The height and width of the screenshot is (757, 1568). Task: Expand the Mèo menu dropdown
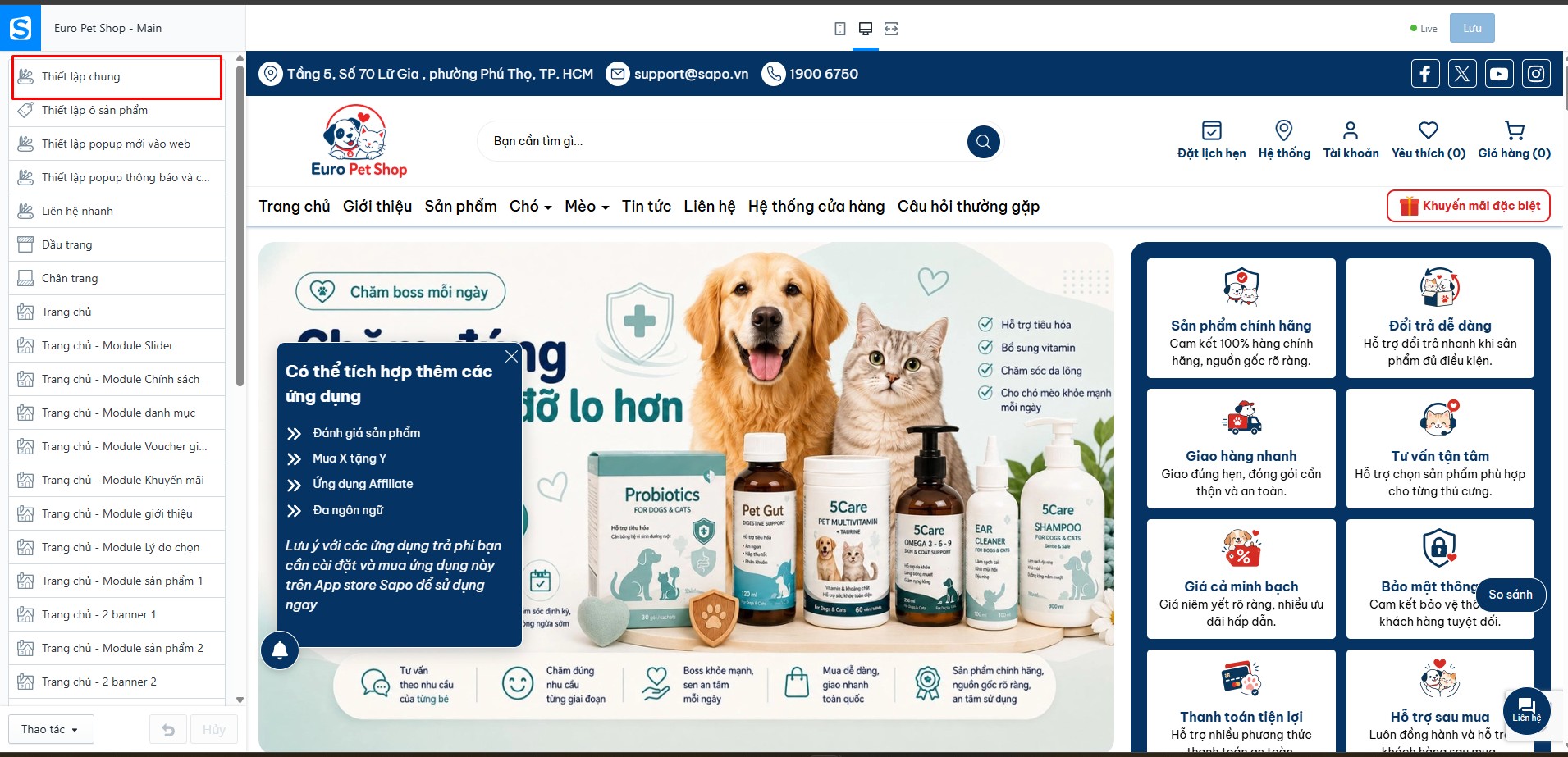(x=587, y=207)
